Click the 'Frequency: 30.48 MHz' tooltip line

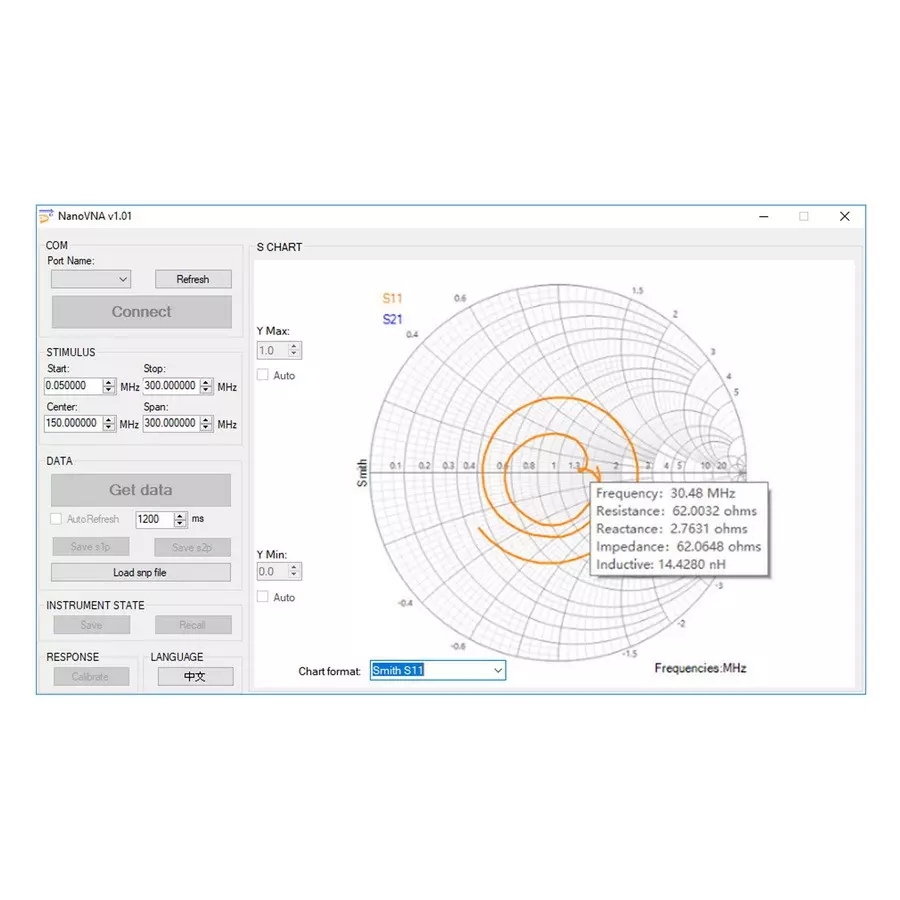666,494
